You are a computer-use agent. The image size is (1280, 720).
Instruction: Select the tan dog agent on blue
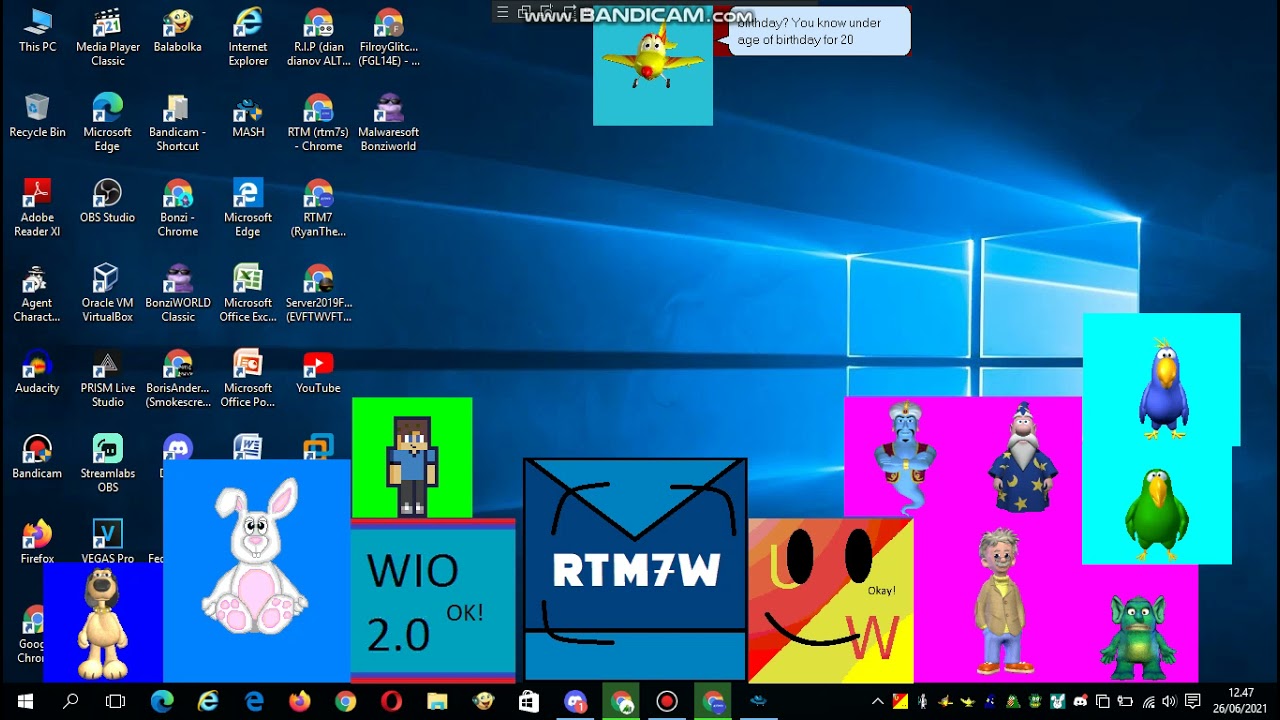(102, 622)
